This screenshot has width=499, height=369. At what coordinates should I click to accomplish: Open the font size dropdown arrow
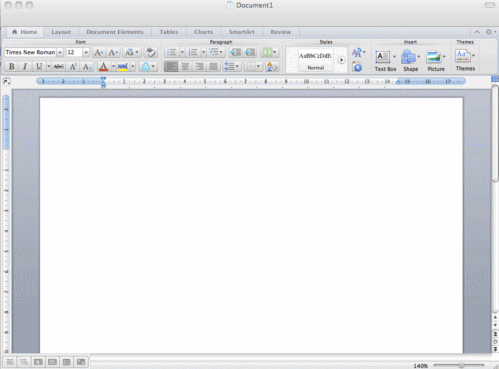click(86, 52)
